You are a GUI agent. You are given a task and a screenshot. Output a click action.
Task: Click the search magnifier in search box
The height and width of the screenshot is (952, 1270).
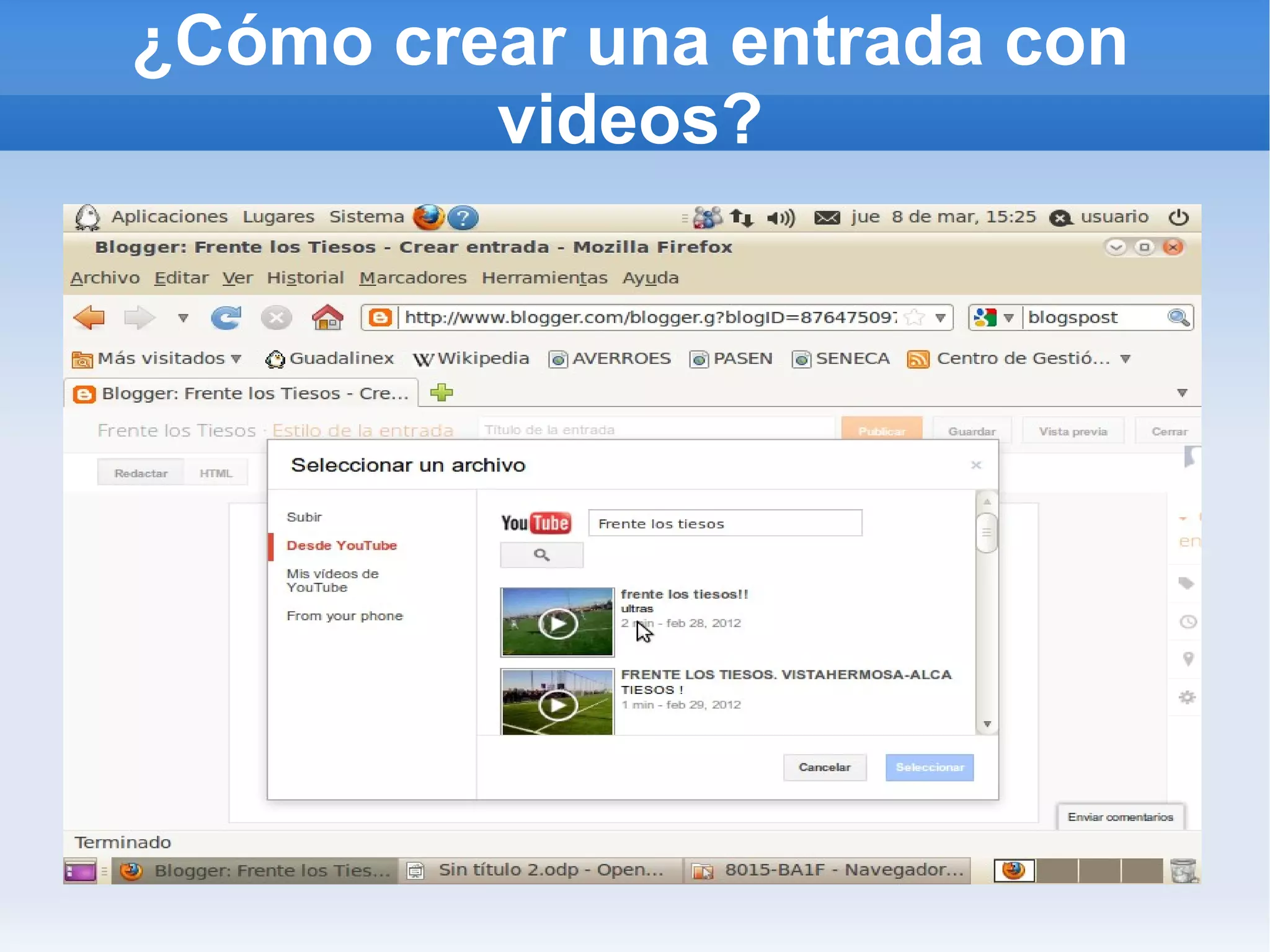pos(1178,318)
